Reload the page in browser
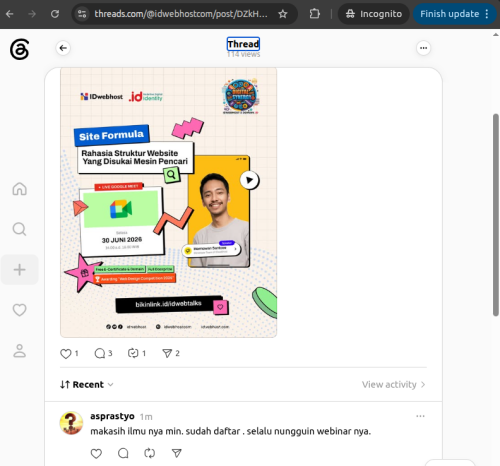Viewport: 500px width, 466px height. pyautogui.click(x=55, y=14)
